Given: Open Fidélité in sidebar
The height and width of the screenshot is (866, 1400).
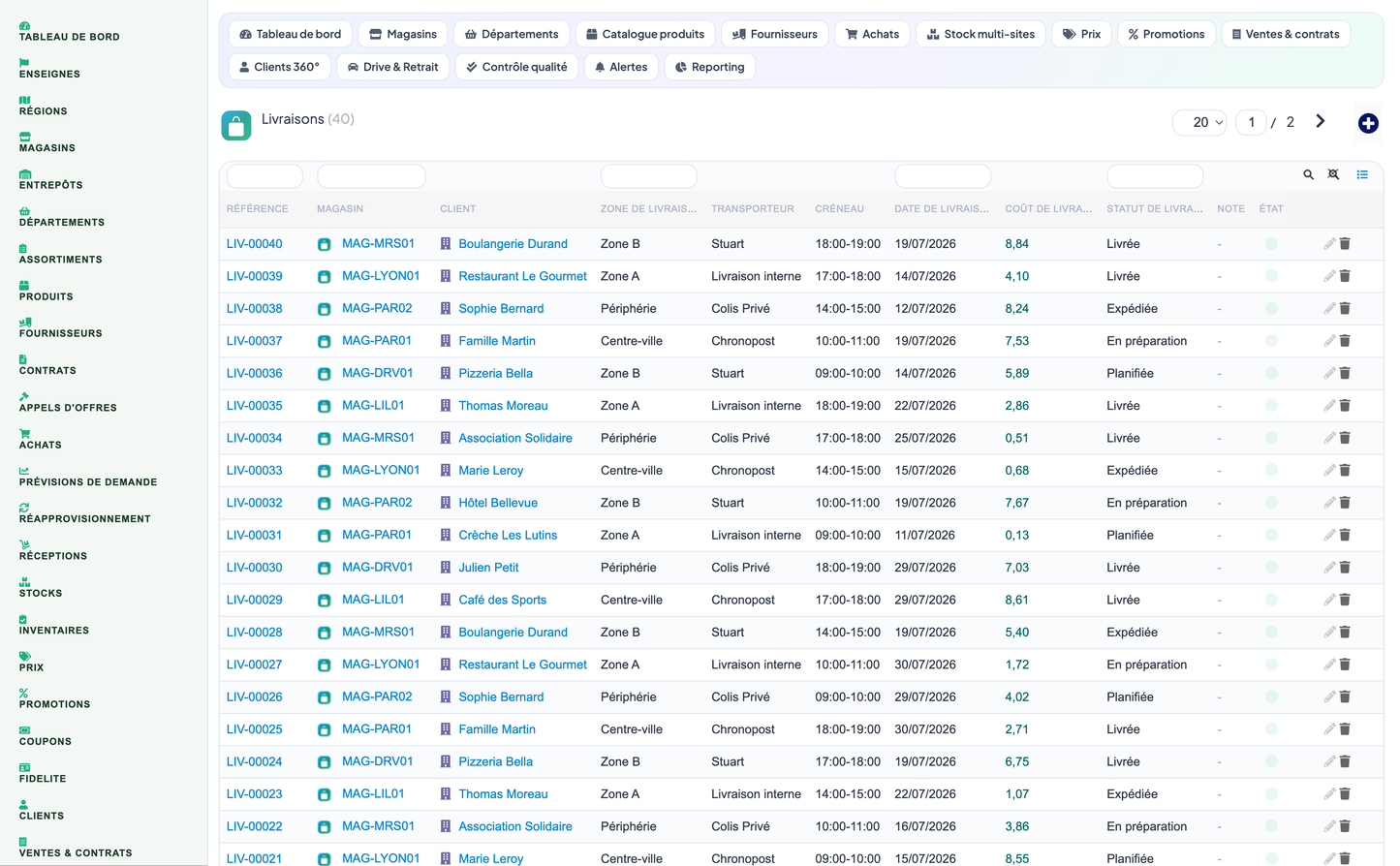Looking at the screenshot, I should tap(43, 774).
